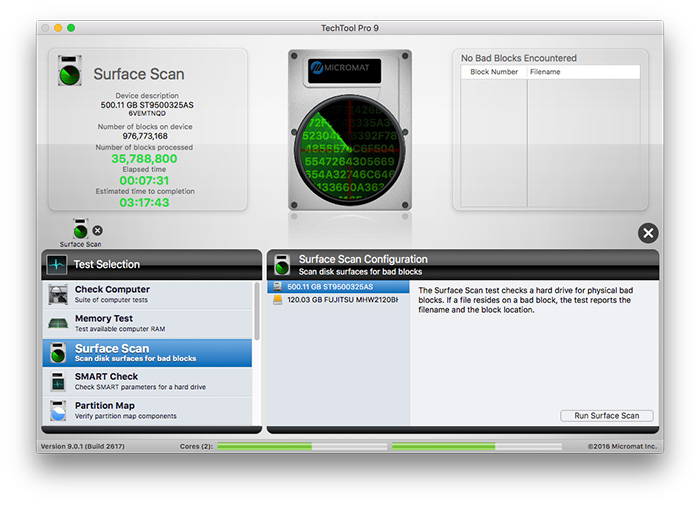
Task: Click the 500.11 GB drive icon
Action: click(278, 287)
